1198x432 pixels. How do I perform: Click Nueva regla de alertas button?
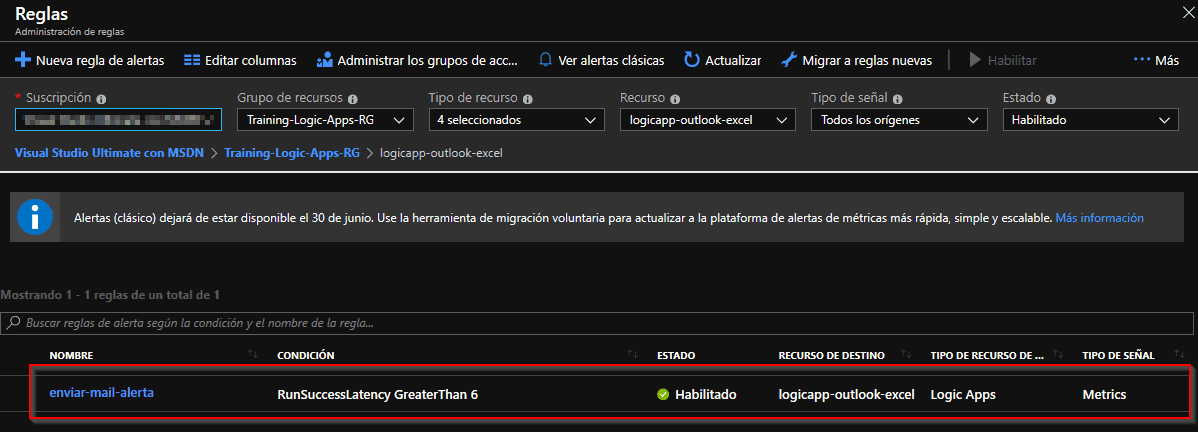tap(90, 60)
